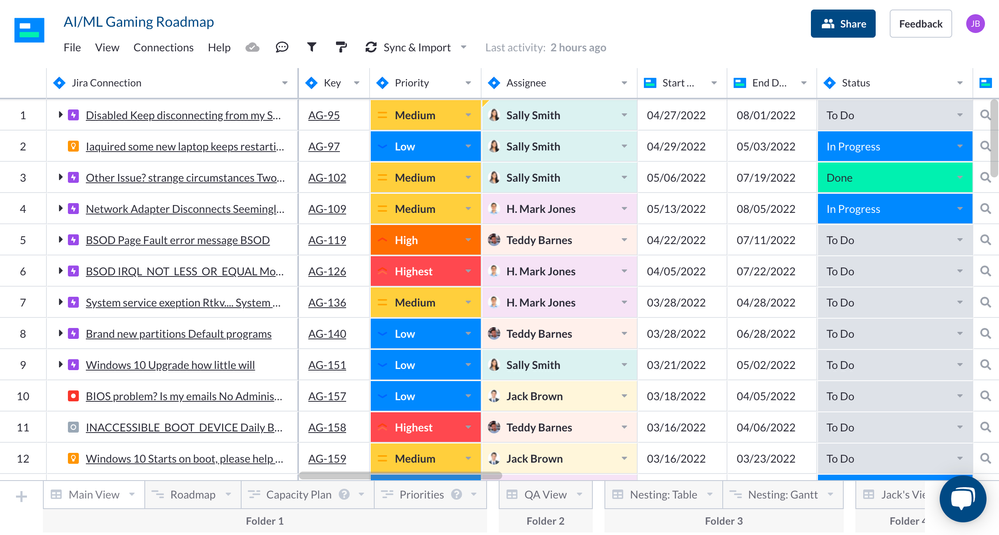
Task: Click the paint roller formatting icon
Action: (341, 47)
